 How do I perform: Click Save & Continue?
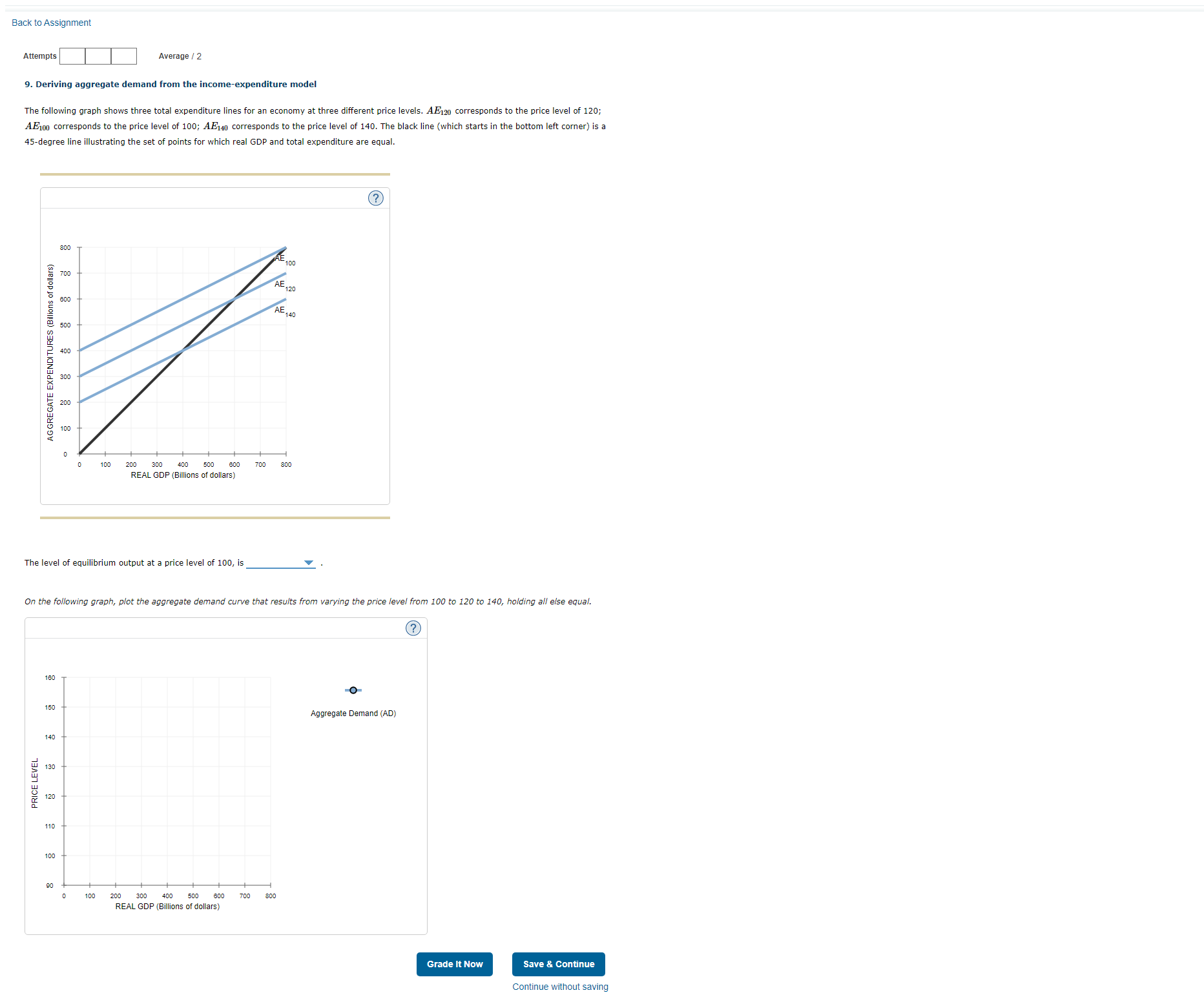(x=558, y=964)
